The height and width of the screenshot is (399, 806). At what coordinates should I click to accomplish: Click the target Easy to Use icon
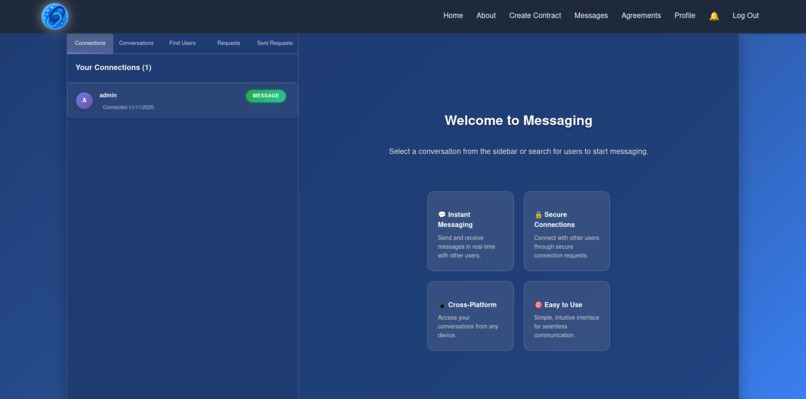pyautogui.click(x=538, y=304)
